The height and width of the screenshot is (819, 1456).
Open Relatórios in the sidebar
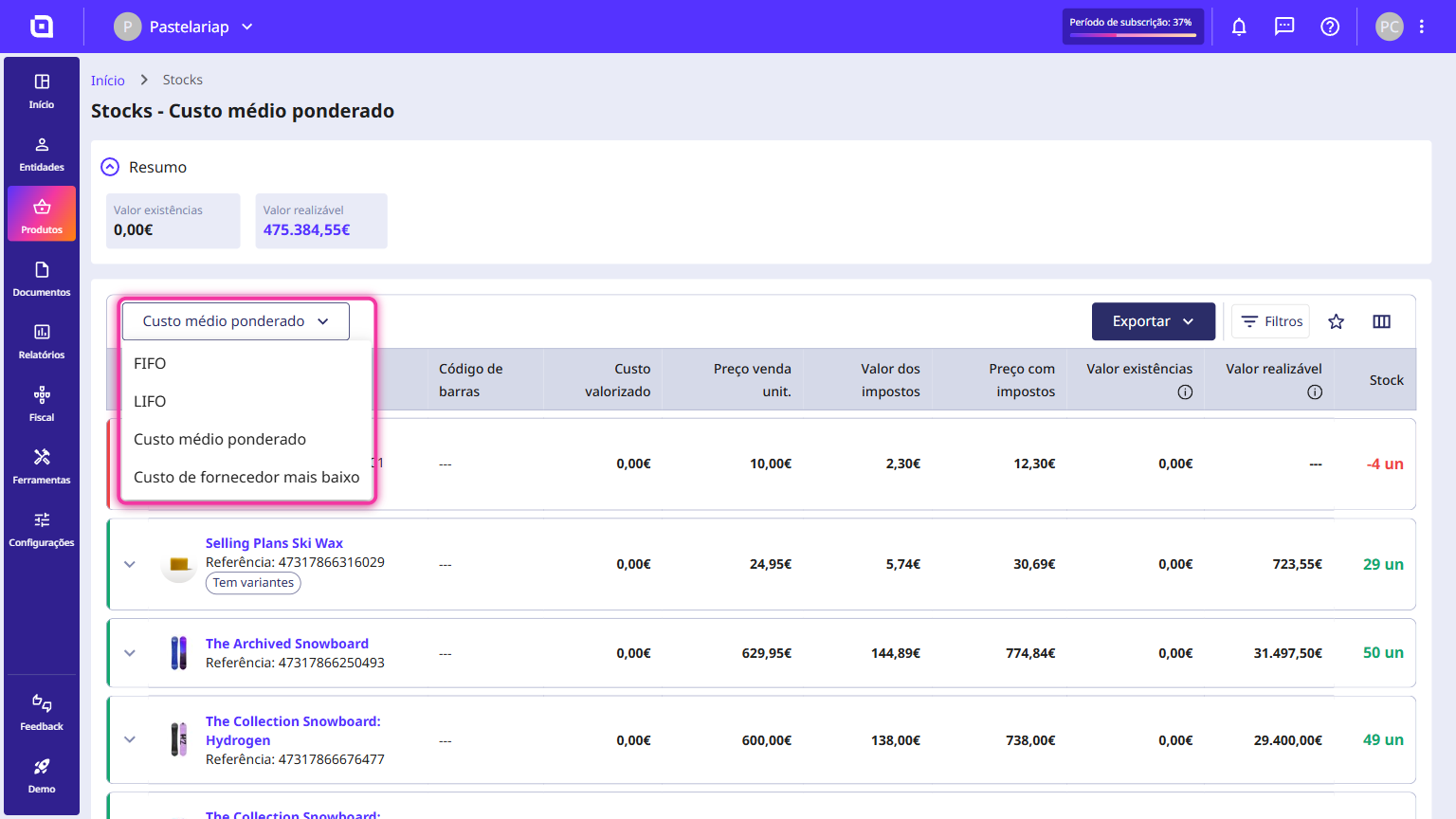[x=42, y=342]
